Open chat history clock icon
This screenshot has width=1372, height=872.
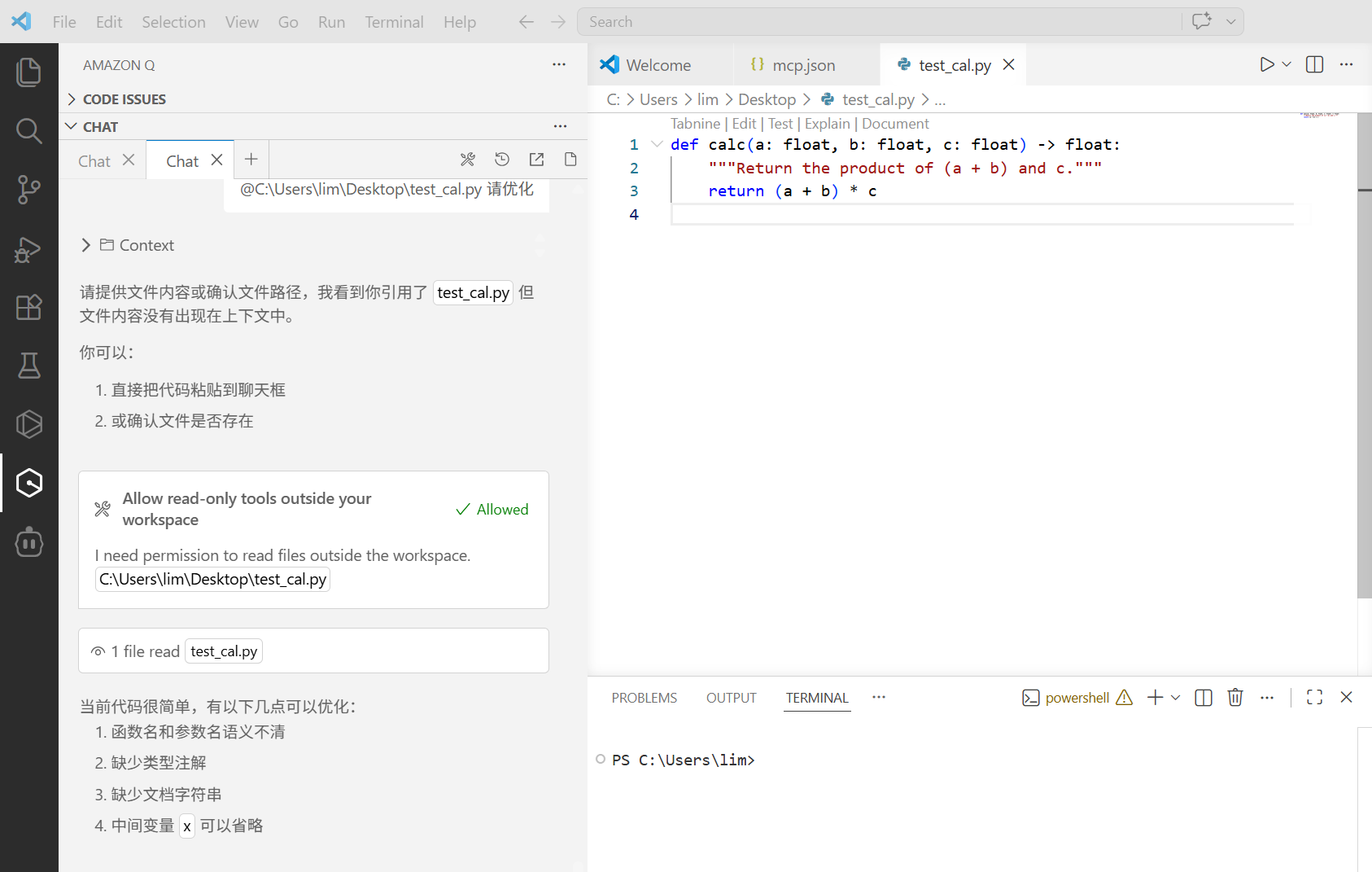click(502, 160)
